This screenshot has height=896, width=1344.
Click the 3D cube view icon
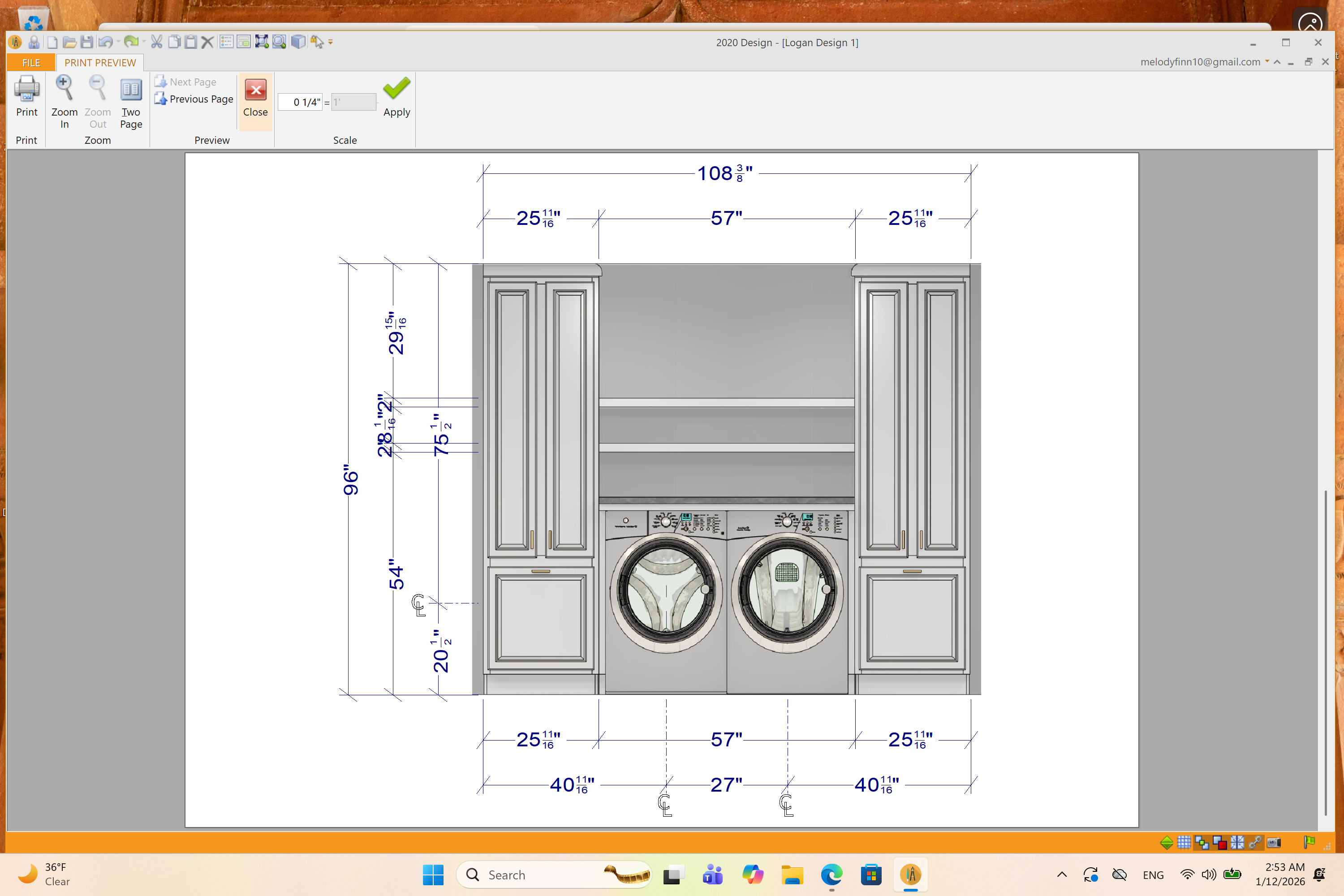tap(298, 42)
